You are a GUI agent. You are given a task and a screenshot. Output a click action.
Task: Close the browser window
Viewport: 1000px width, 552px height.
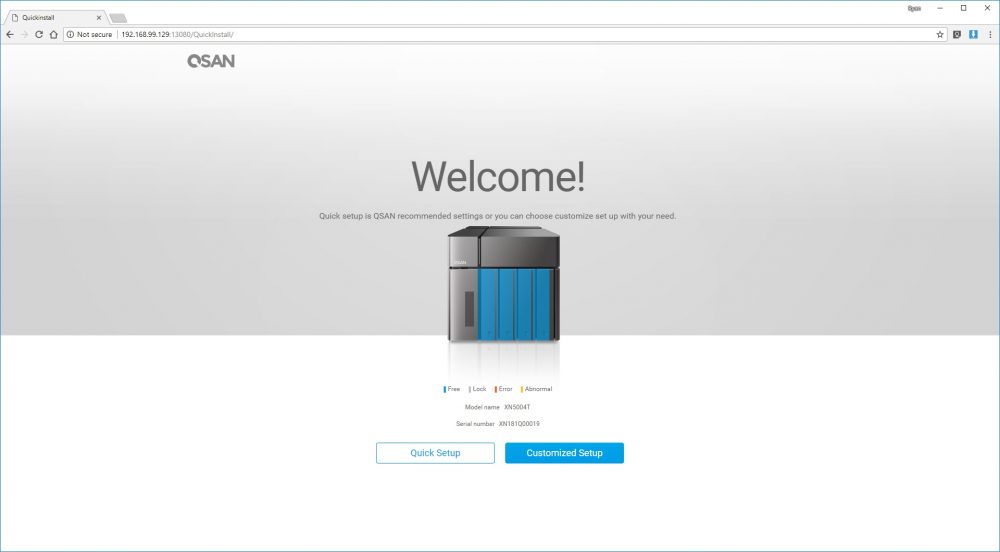pos(987,8)
